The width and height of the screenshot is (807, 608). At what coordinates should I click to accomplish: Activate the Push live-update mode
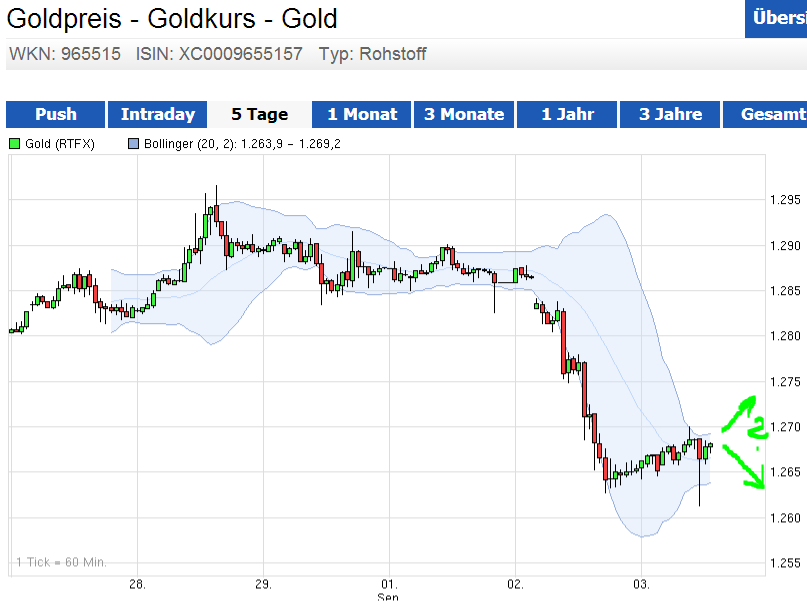pos(55,114)
